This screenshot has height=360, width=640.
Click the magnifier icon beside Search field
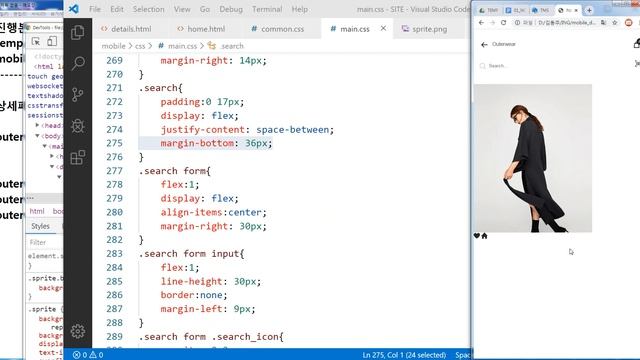482,66
